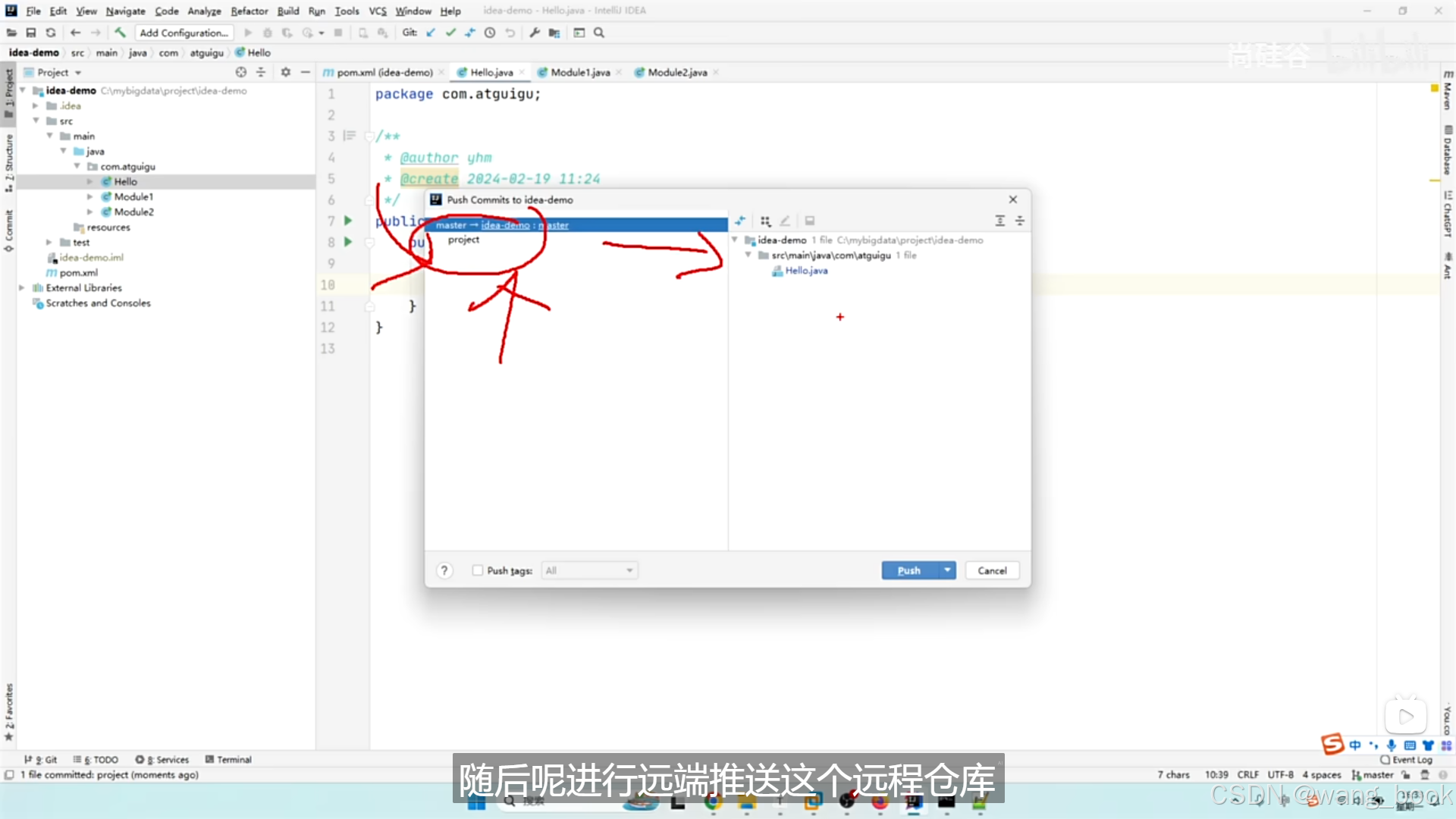Open the Push tags 'All' dropdown
Image resolution: width=1456 pixels, height=819 pixels.
[589, 570]
